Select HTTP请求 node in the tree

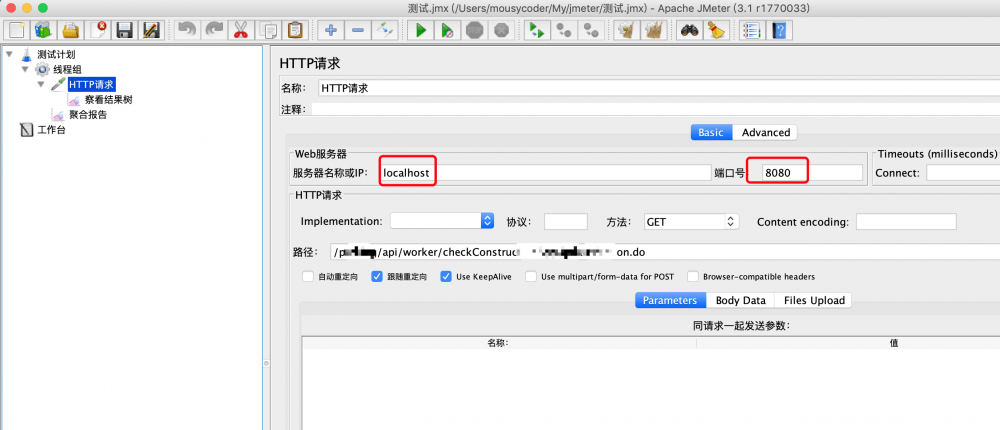[92, 84]
